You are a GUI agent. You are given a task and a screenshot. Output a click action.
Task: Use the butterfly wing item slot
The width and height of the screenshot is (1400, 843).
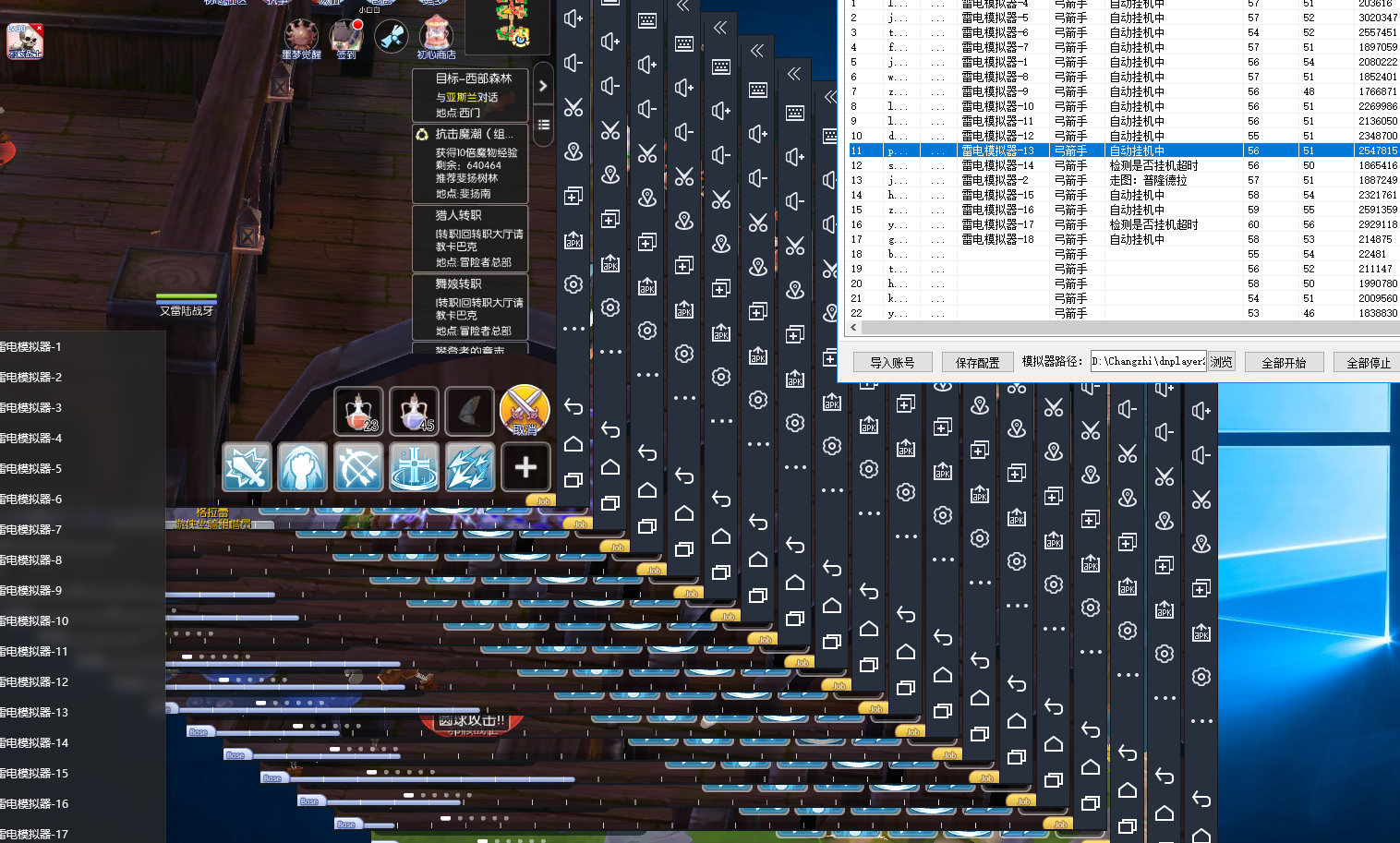tap(469, 411)
